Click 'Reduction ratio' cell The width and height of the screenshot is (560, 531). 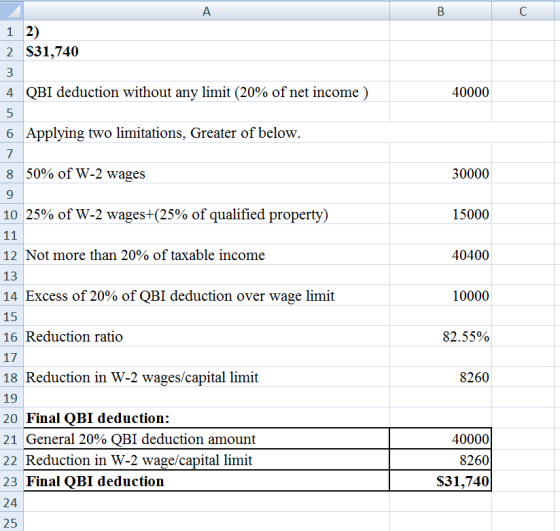tap(206, 336)
